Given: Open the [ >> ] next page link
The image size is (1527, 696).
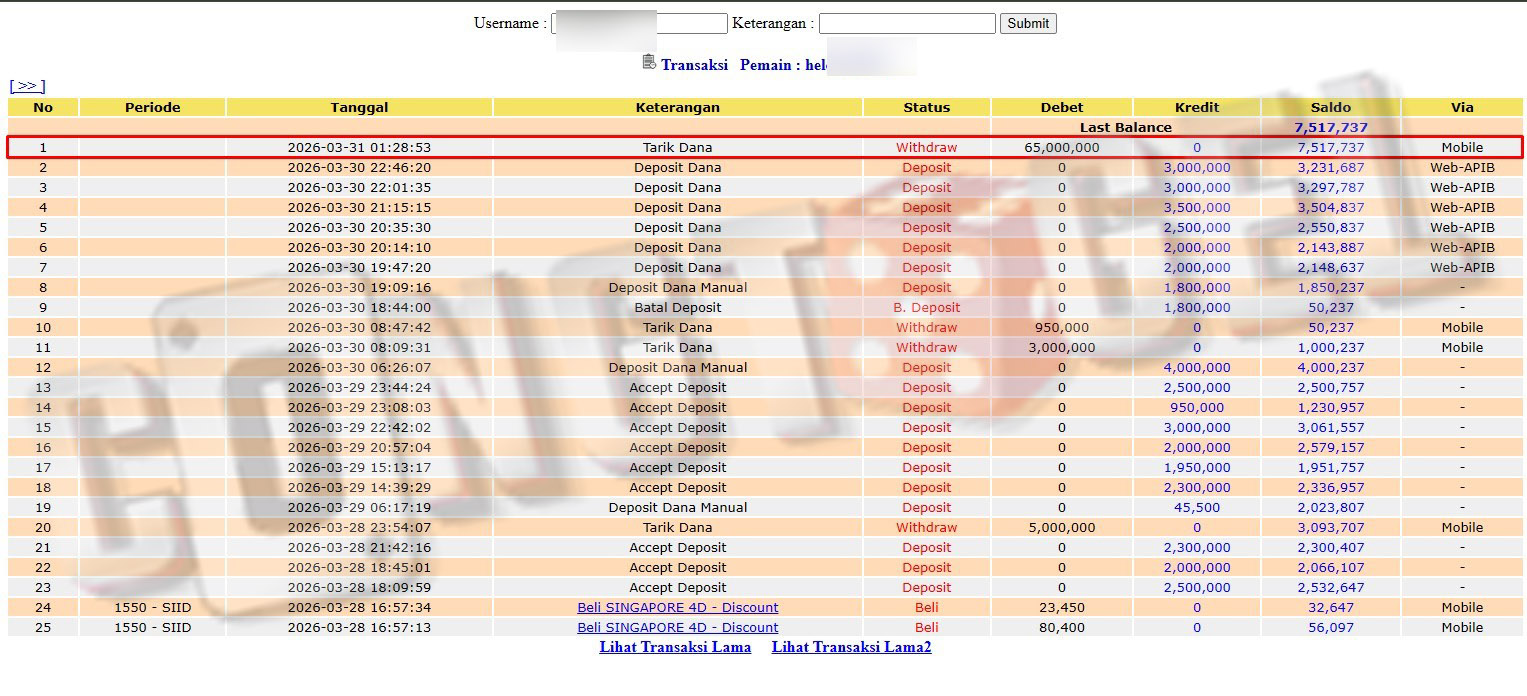Looking at the screenshot, I should click(x=27, y=86).
